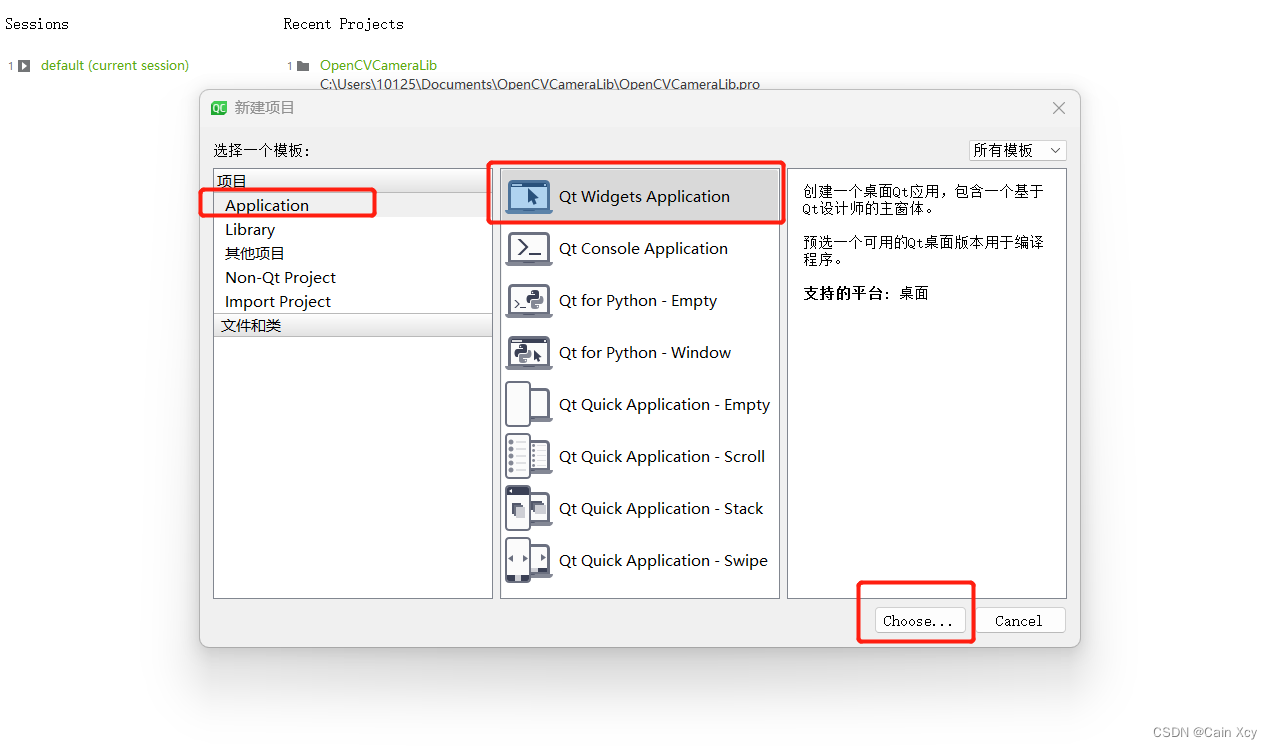
Task: Click the Sessions heading
Action: pyautogui.click(x=37, y=24)
